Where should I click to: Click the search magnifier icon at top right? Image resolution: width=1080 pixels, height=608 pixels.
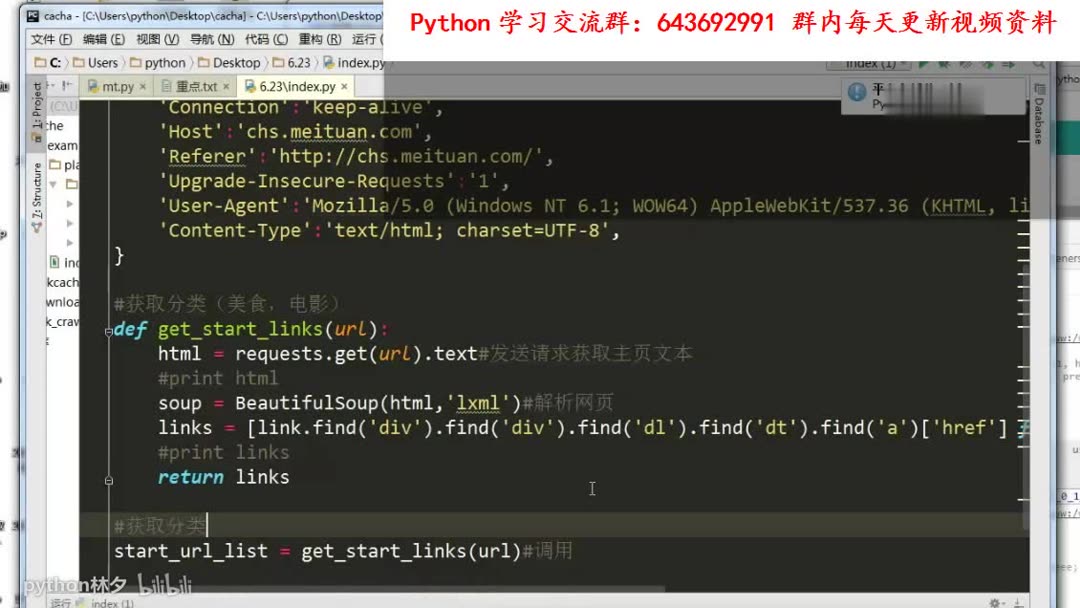pyautogui.click(x=1039, y=63)
